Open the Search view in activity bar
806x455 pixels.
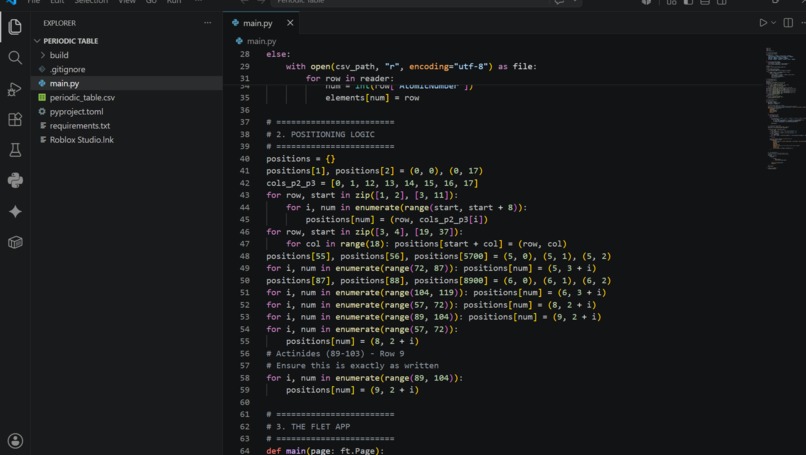point(15,57)
